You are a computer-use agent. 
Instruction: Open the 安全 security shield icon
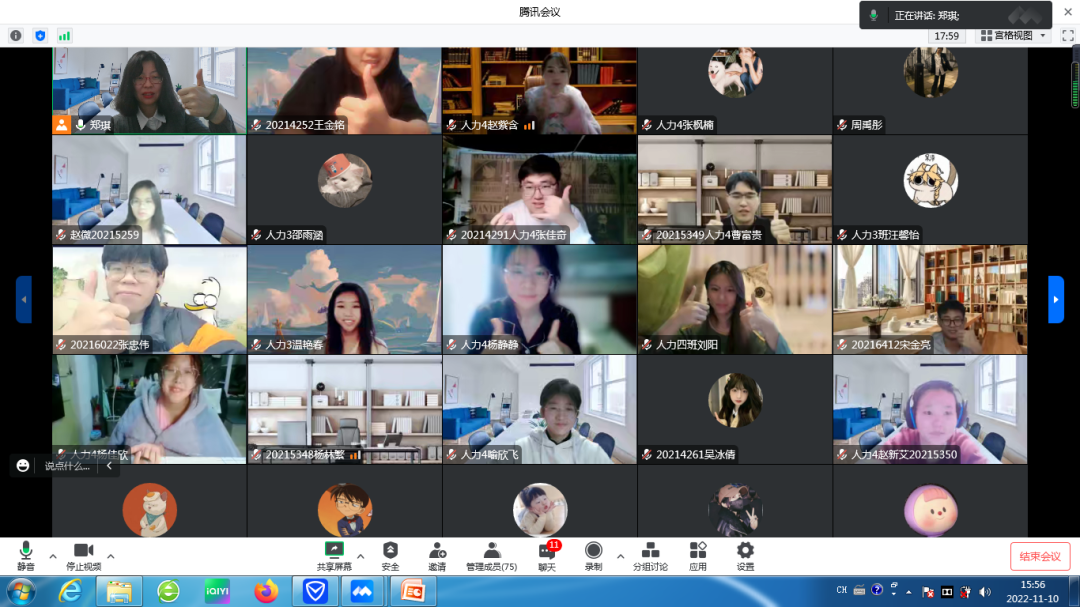390,555
